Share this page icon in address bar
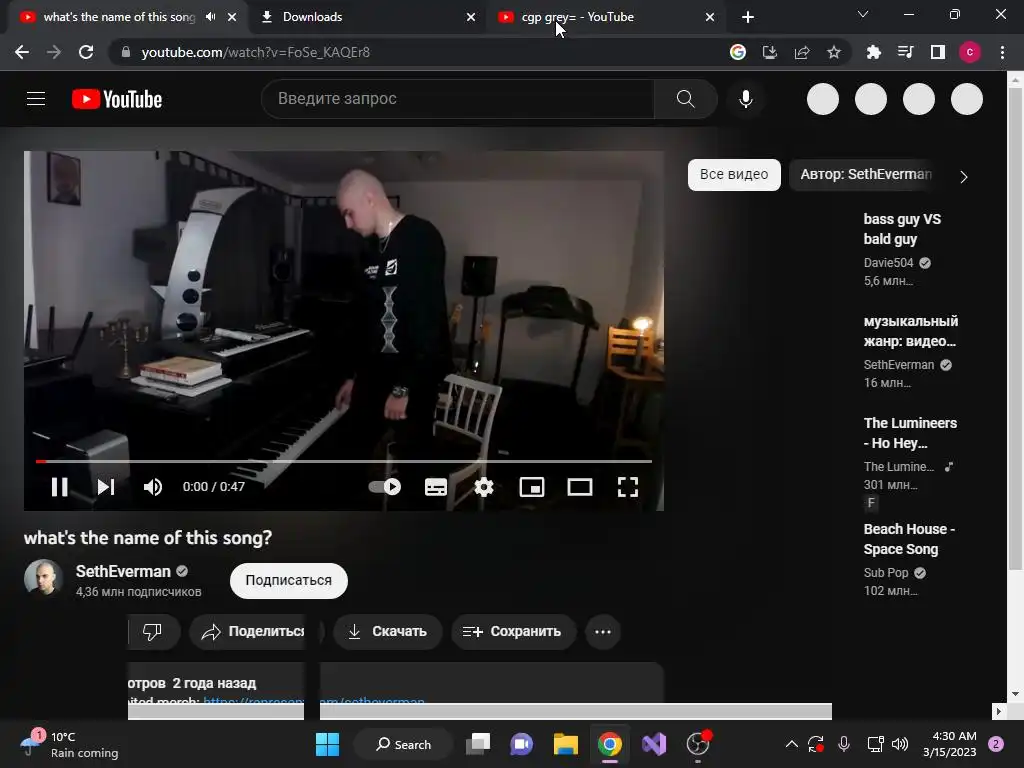This screenshot has width=1024, height=768. coord(802,52)
